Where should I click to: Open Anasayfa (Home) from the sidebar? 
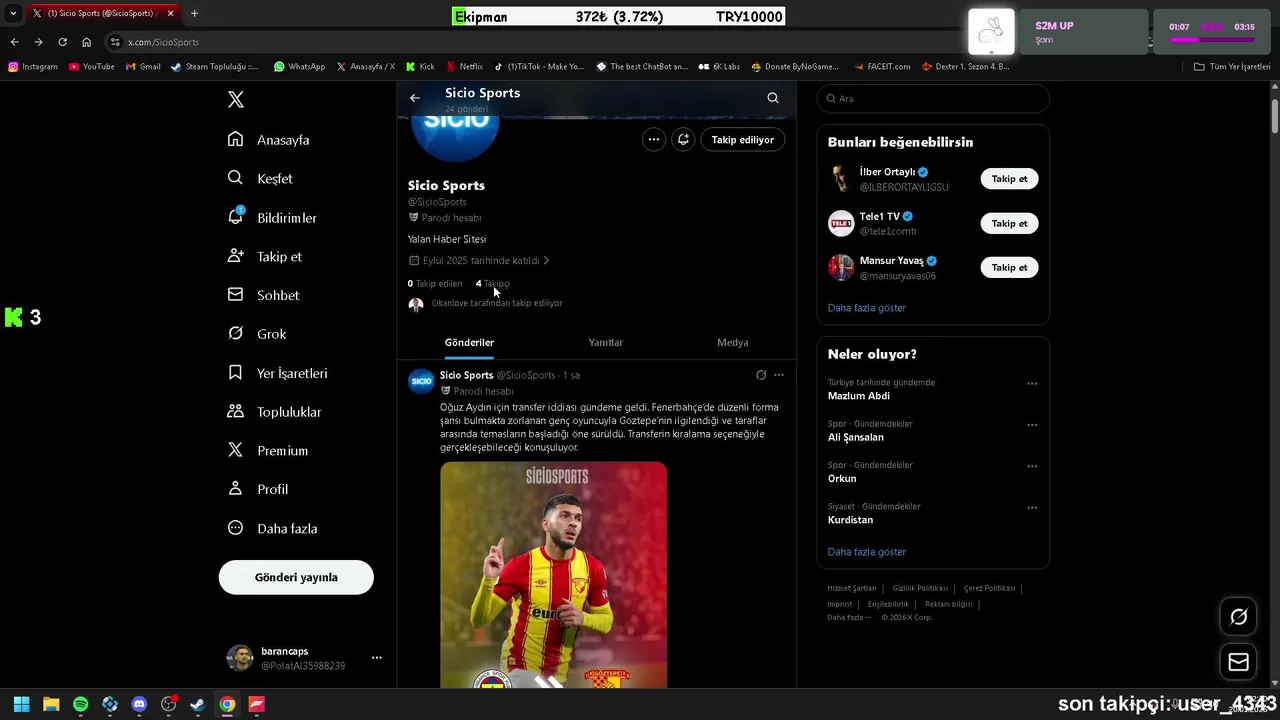(268, 140)
